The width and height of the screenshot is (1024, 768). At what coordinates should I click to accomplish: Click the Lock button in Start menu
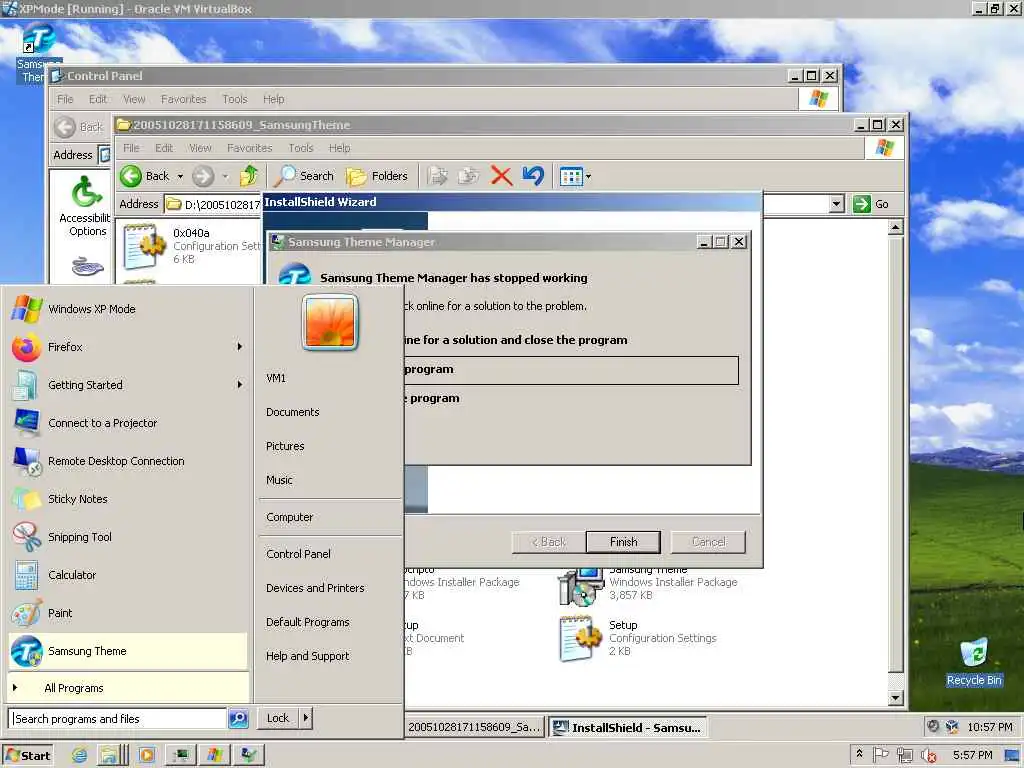point(278,718)
